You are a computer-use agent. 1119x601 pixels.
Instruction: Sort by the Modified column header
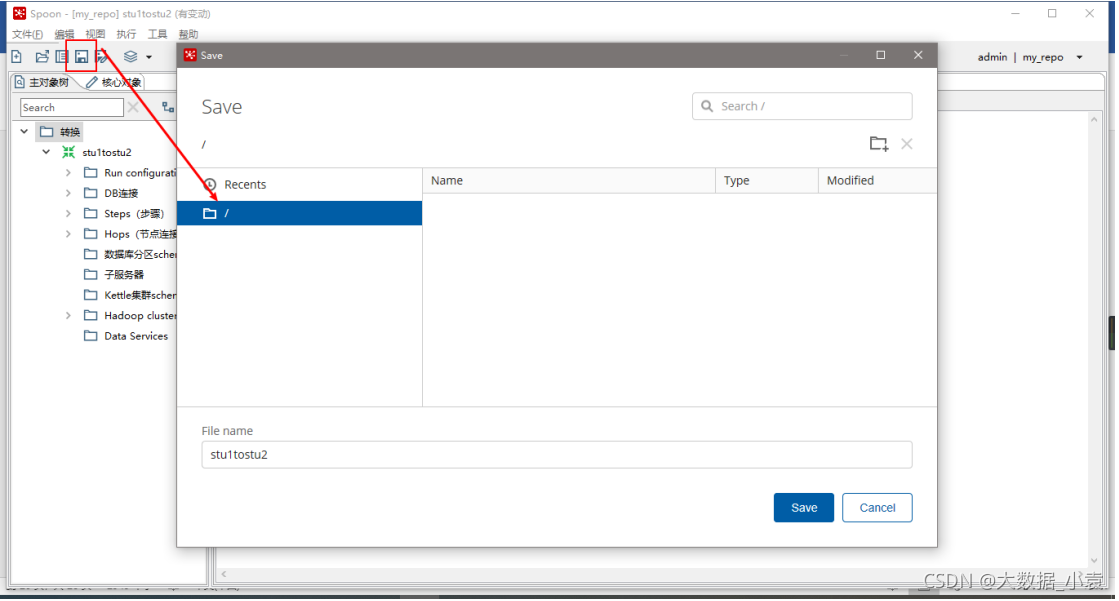pos(877,181)
